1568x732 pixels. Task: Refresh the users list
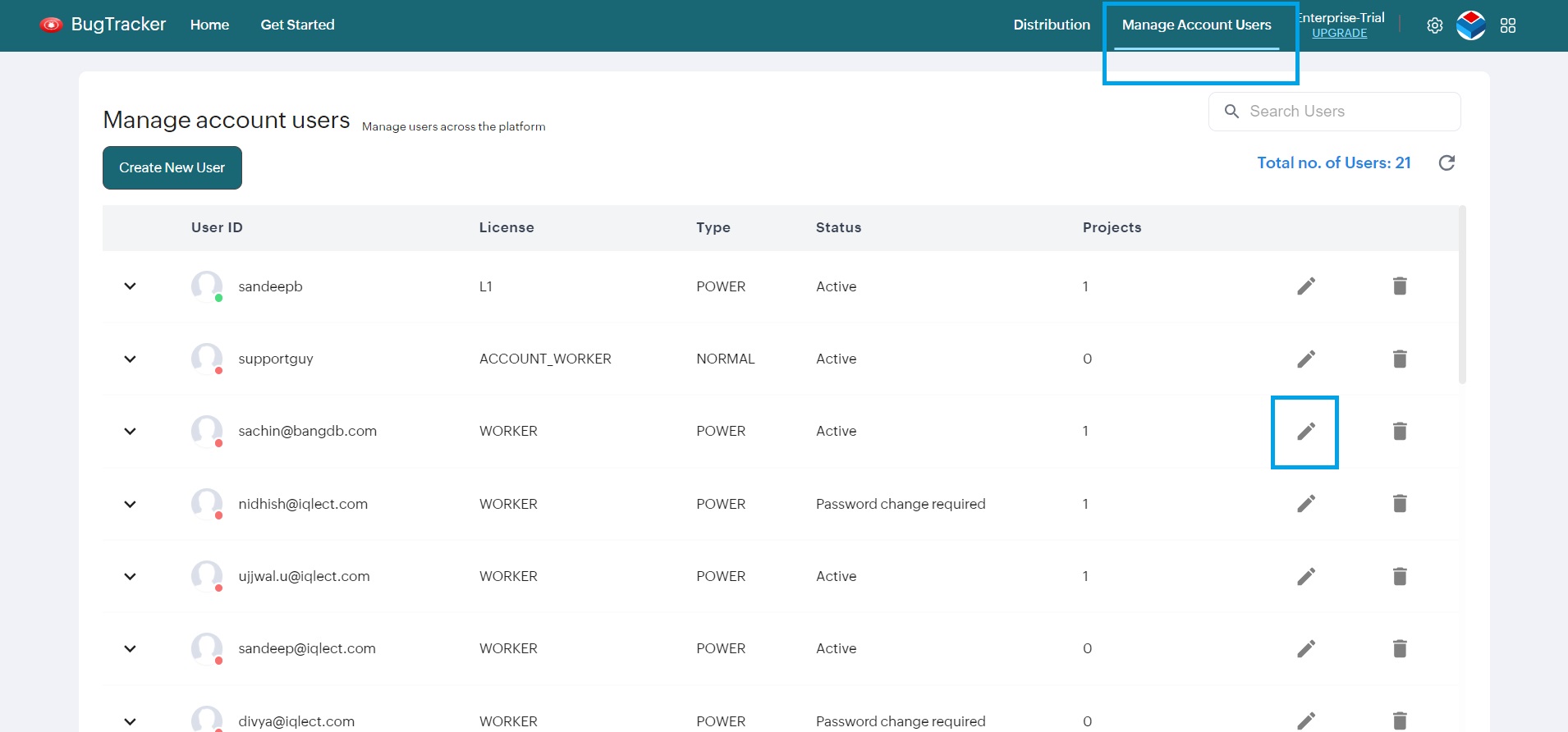(1447, 162)
